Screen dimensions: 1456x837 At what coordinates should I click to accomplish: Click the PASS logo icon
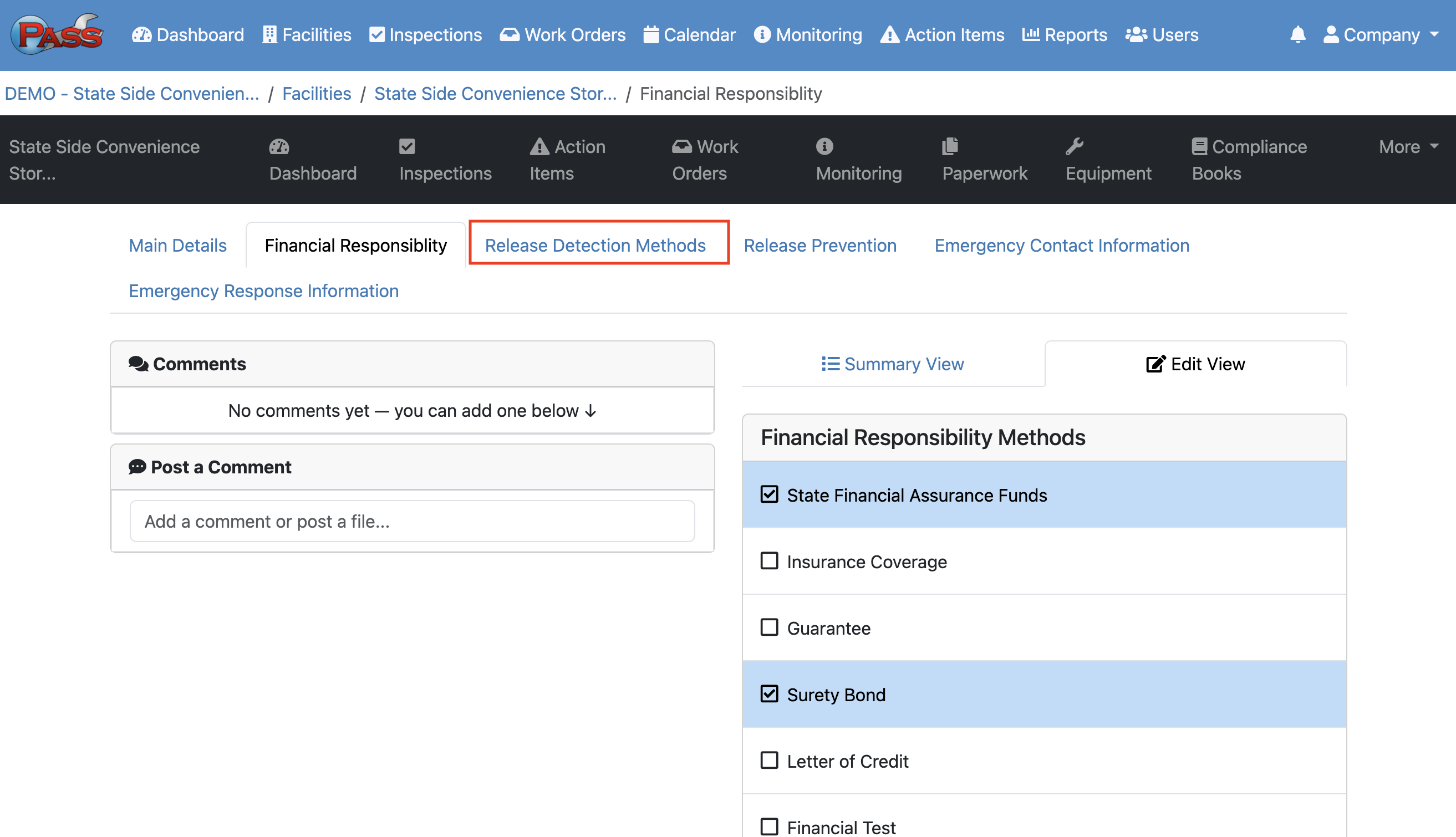pos(57,34)
